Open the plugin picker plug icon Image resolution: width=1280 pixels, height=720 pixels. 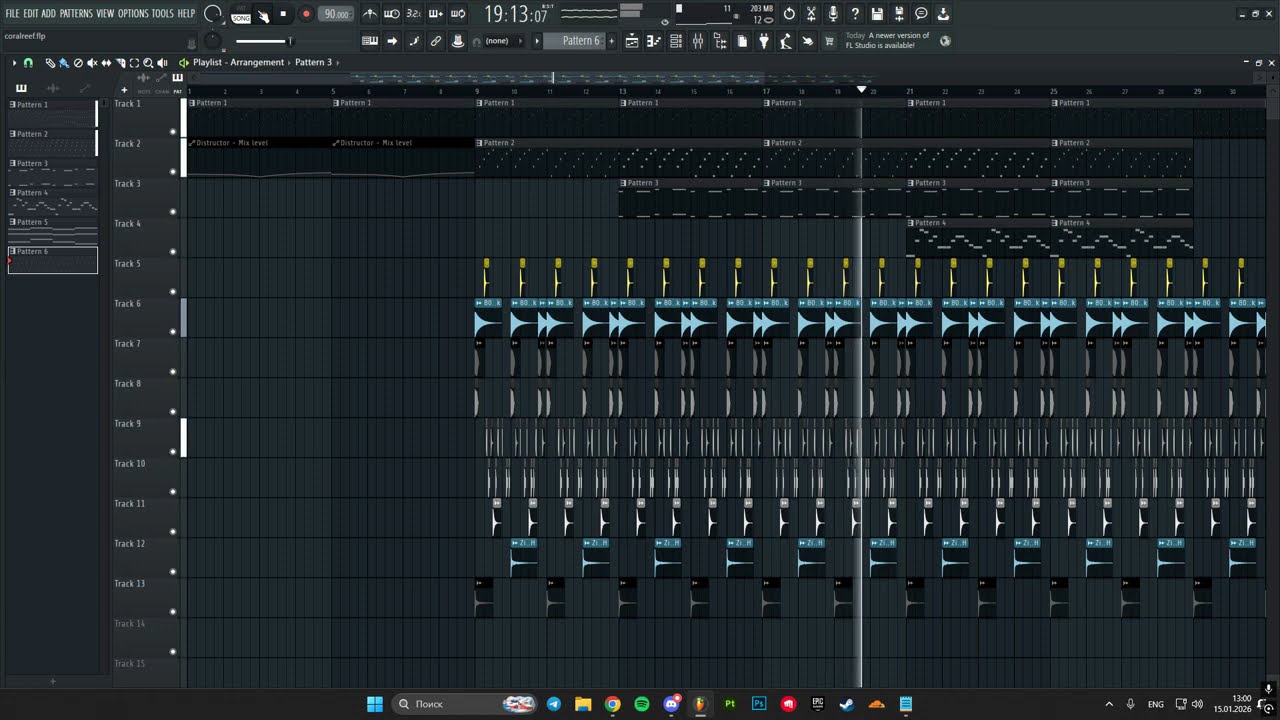click(x=764, y=41)
